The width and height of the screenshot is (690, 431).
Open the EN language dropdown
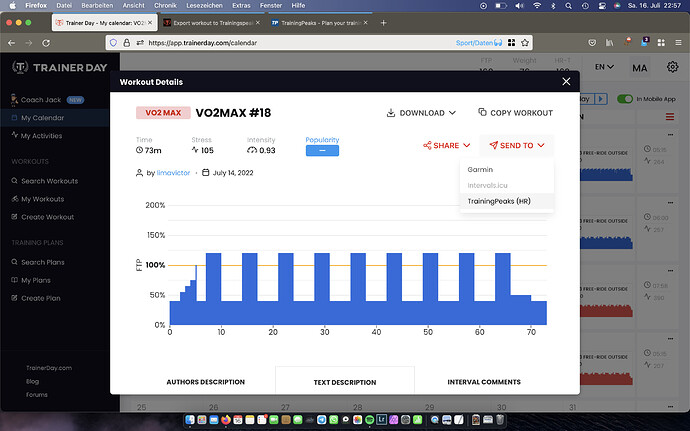tap(604, 67)
